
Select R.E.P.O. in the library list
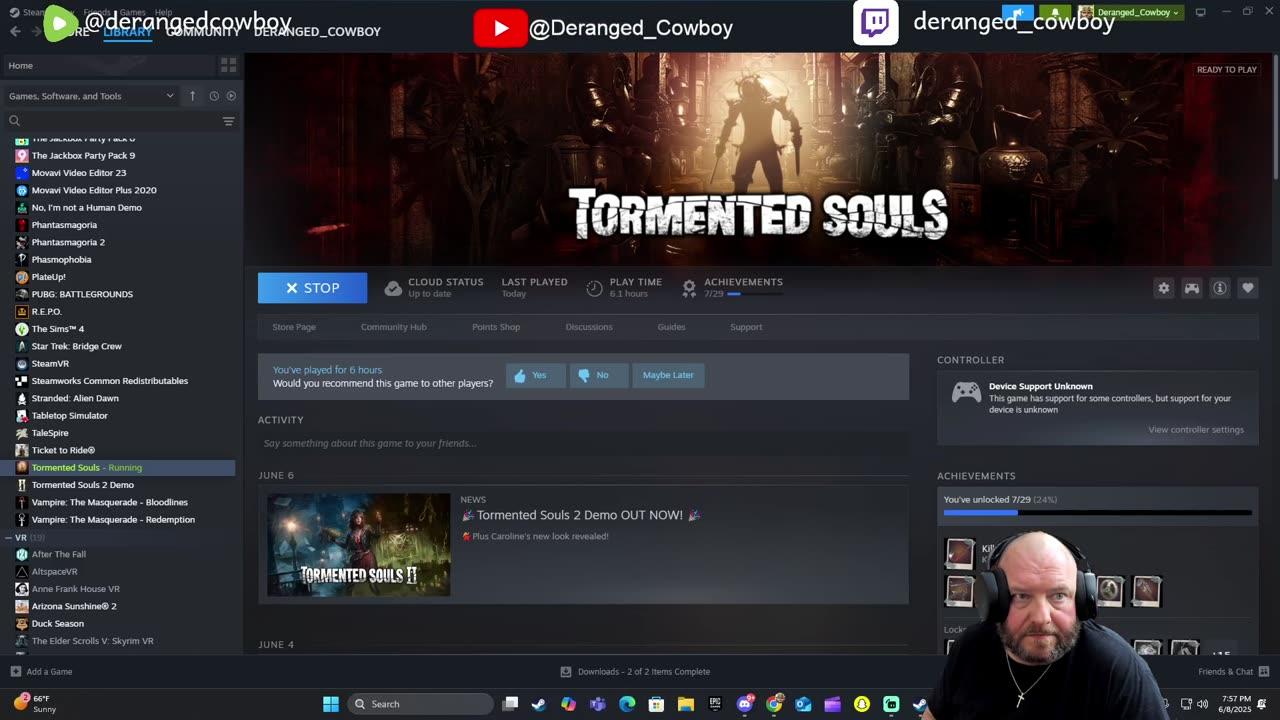tap(46, 311)
